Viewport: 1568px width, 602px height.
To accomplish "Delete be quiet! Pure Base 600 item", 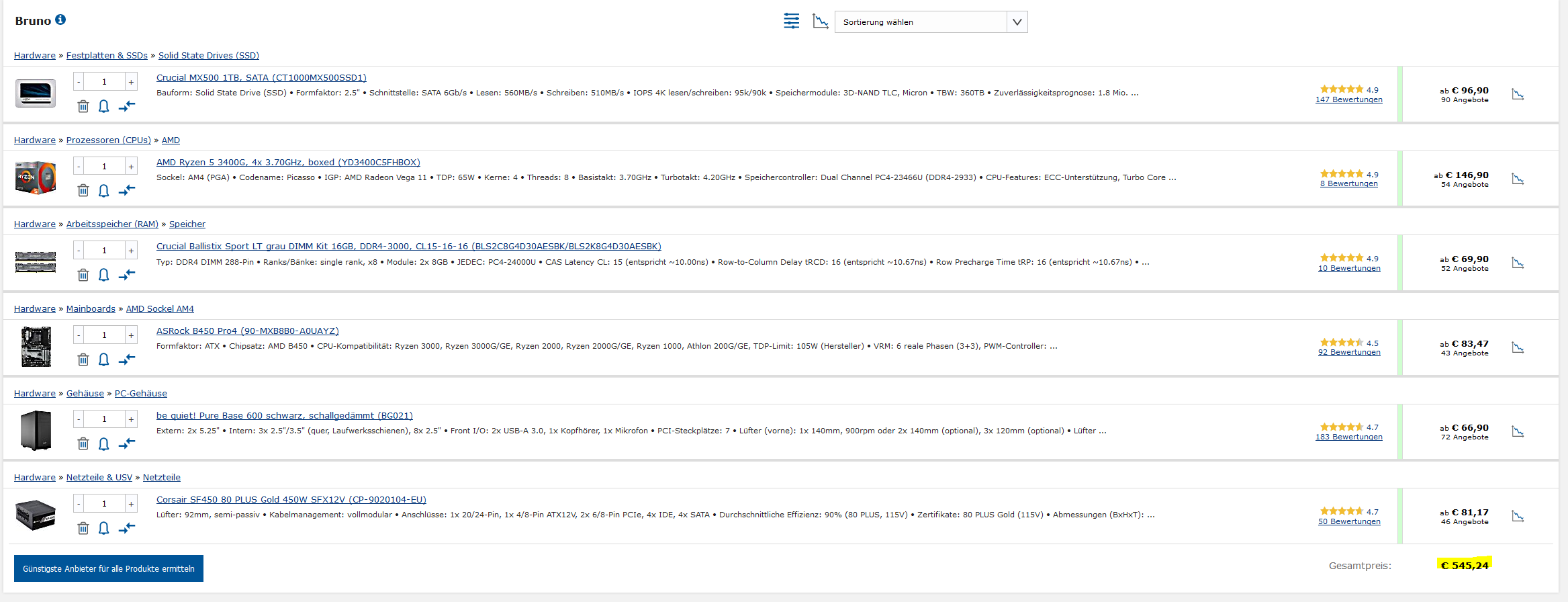I will (x=83, y=443).
